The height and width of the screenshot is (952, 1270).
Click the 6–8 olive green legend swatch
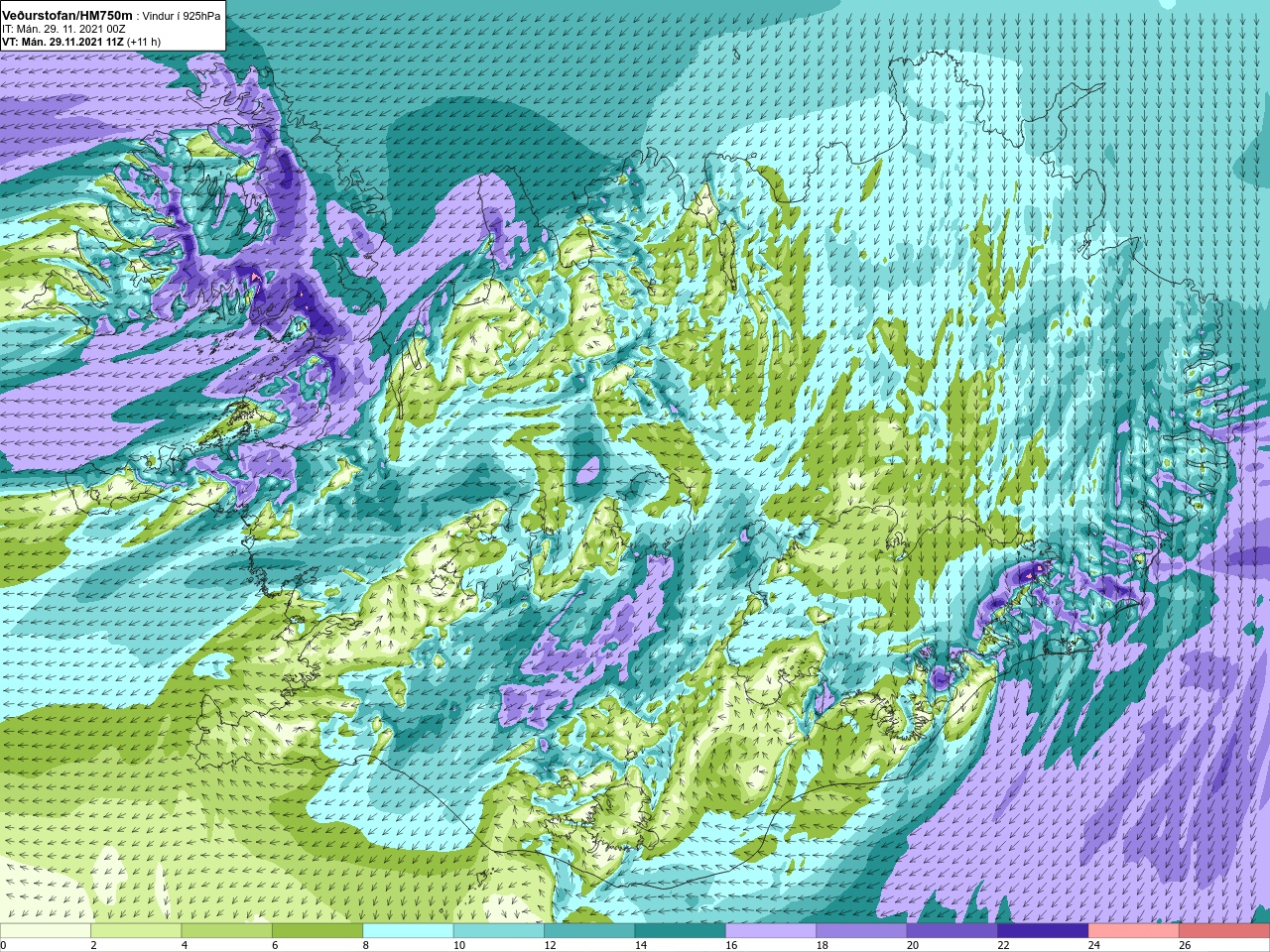[x=317, y=931]
